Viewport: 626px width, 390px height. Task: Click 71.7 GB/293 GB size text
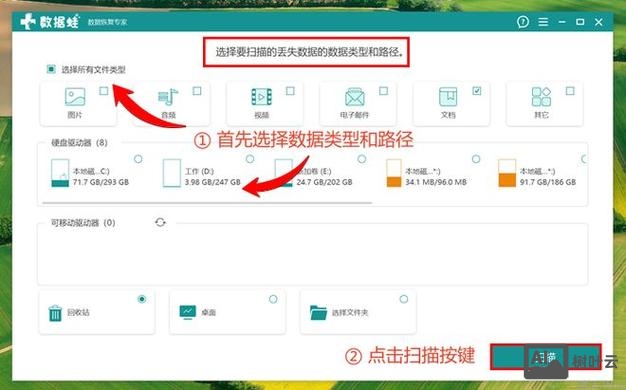(101, 182)
